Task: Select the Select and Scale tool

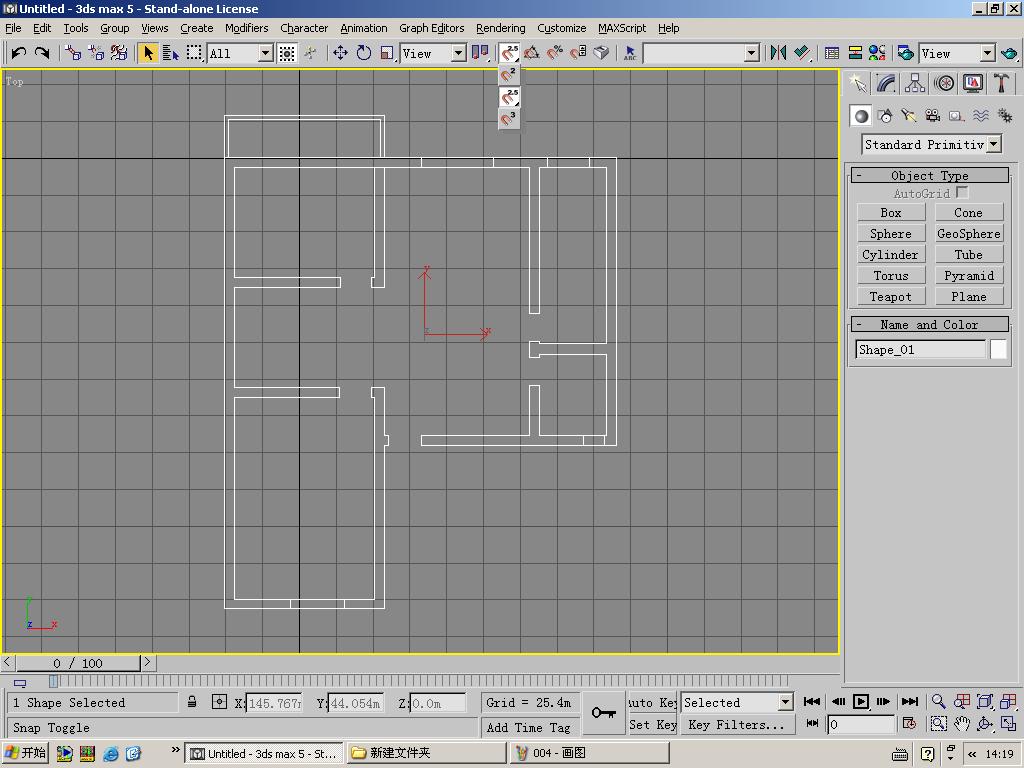Action: pyautogui.click(x=387, y=53)
